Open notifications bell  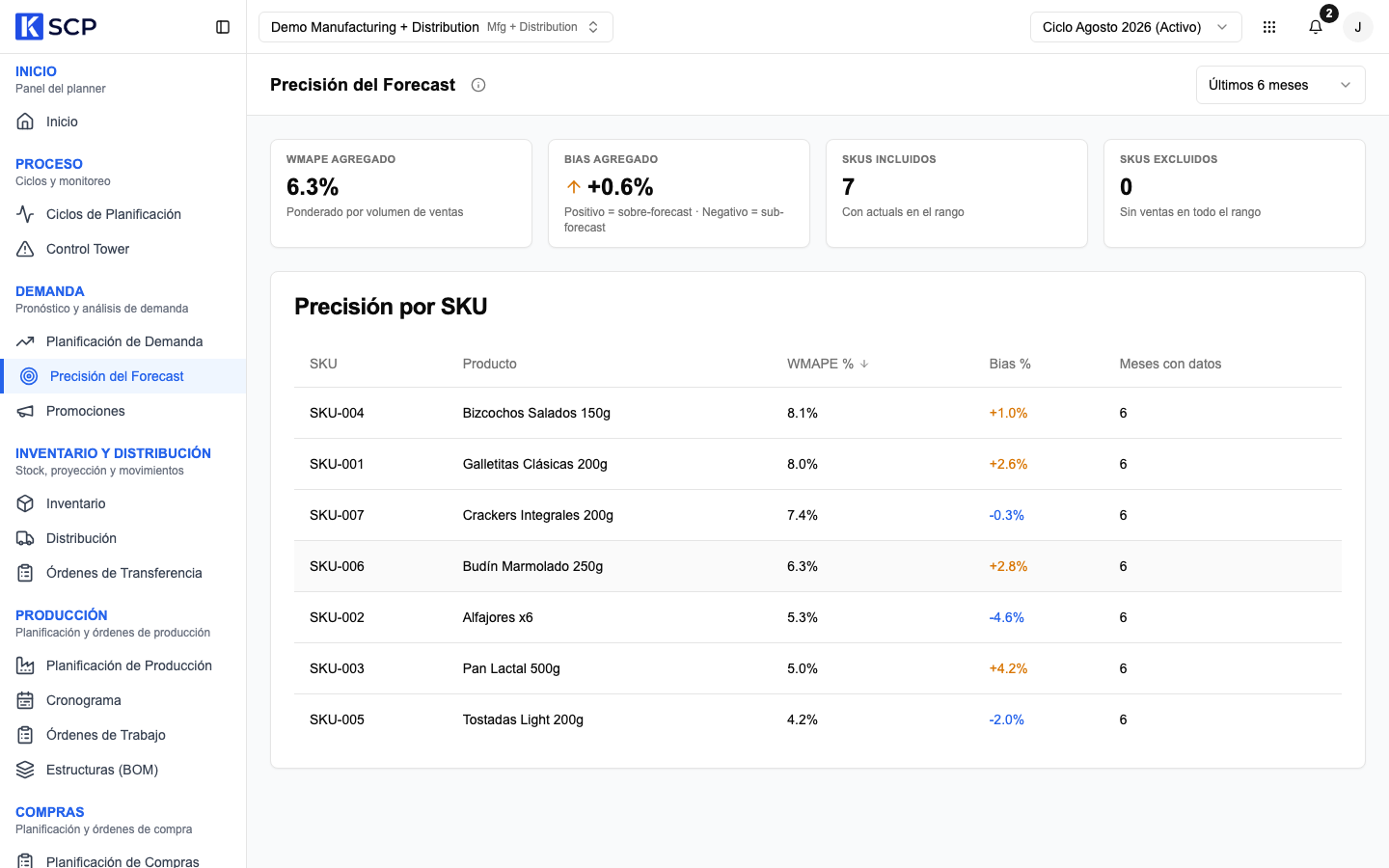(x=1316, y=27)
